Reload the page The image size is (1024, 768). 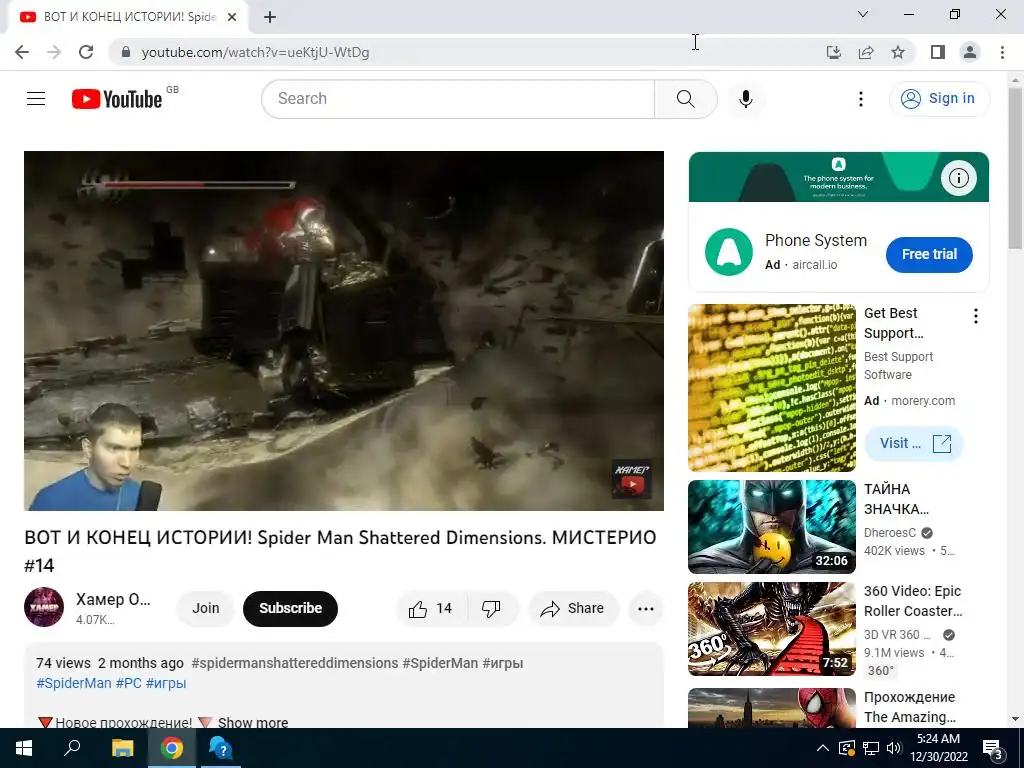86,52
